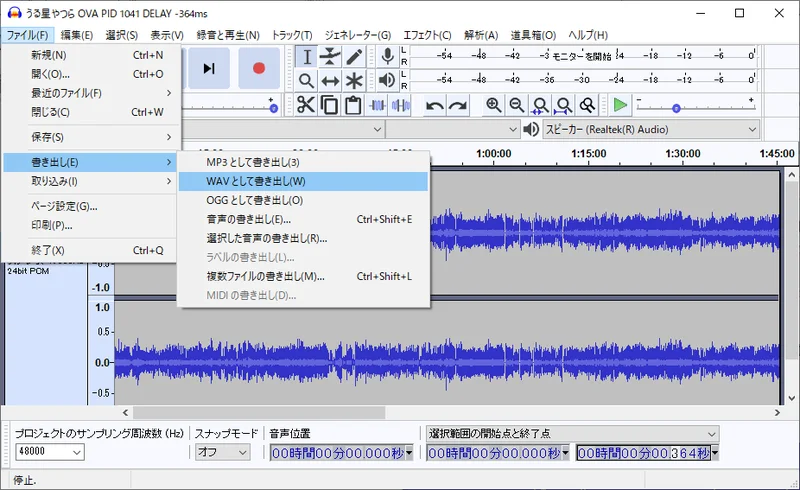Click the Zoom In magnifier
Screen dimensions: 800x490
point(493,105)
